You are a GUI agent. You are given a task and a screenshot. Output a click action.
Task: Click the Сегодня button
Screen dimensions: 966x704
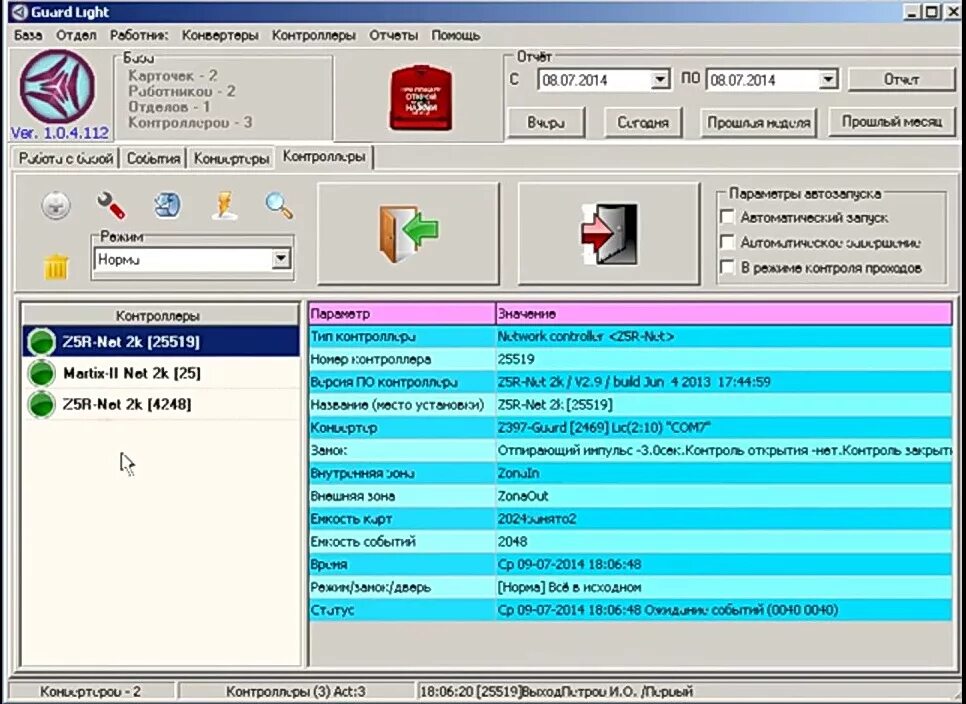[x=643, y=123]
